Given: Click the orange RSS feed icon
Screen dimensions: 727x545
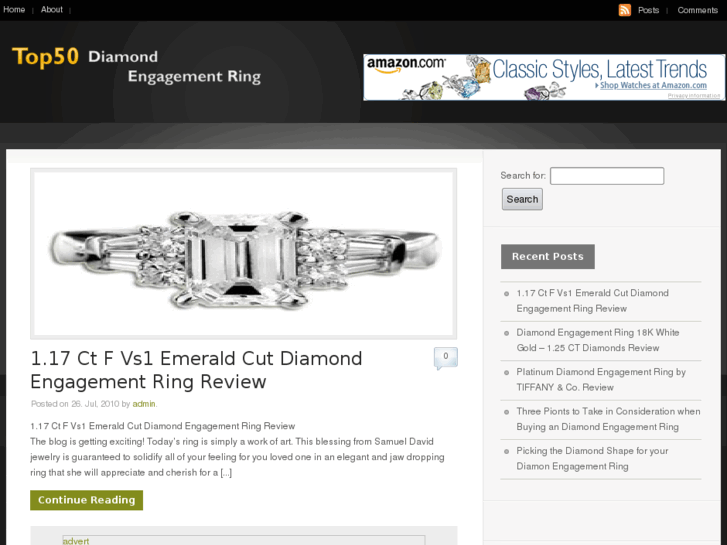Looking at the screenshot, I should click(x=625, y=10).
